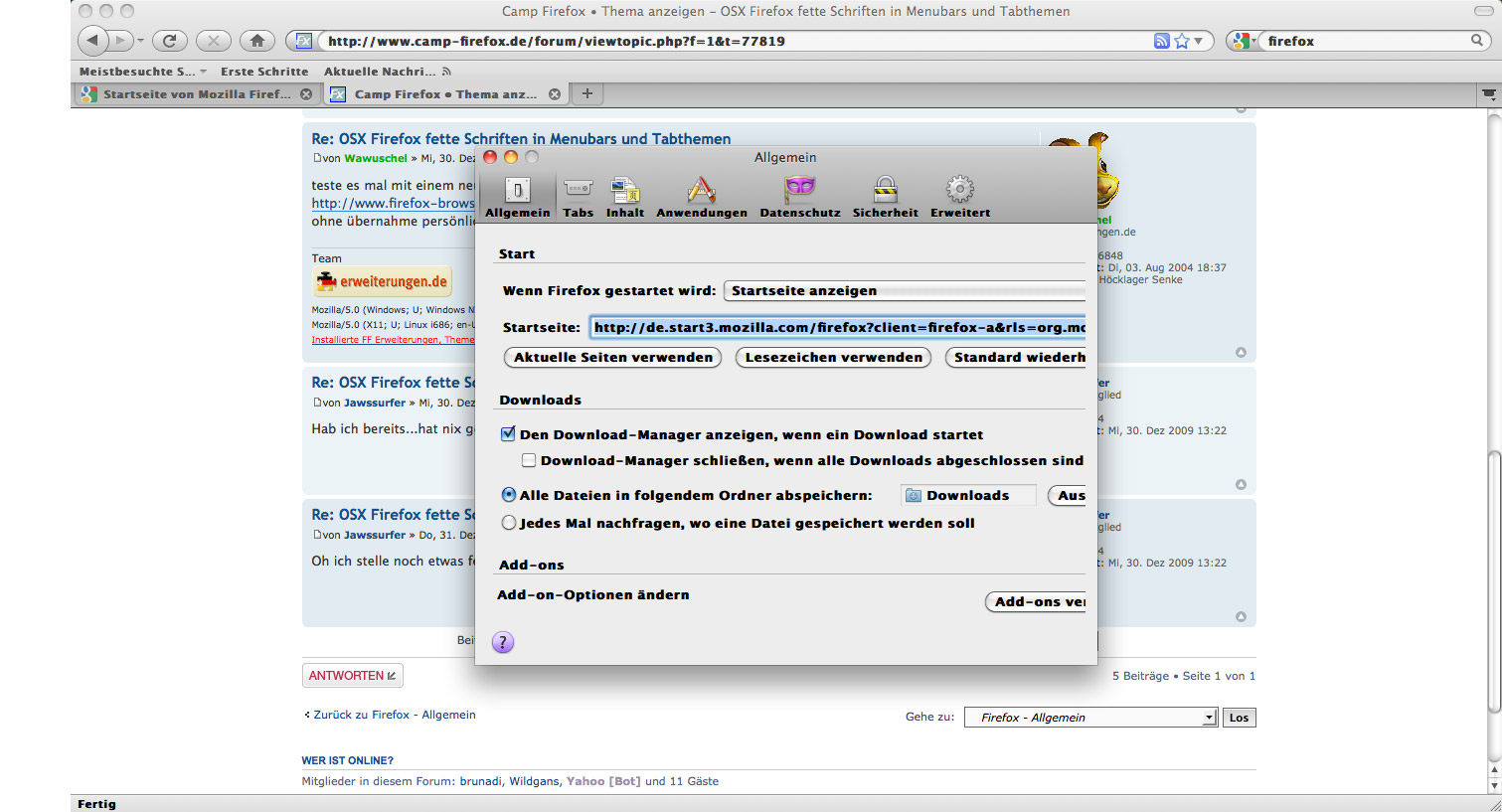Open the Erweitert gear preferences
The height and width of the screenshot is (812, 1502).
959,196
